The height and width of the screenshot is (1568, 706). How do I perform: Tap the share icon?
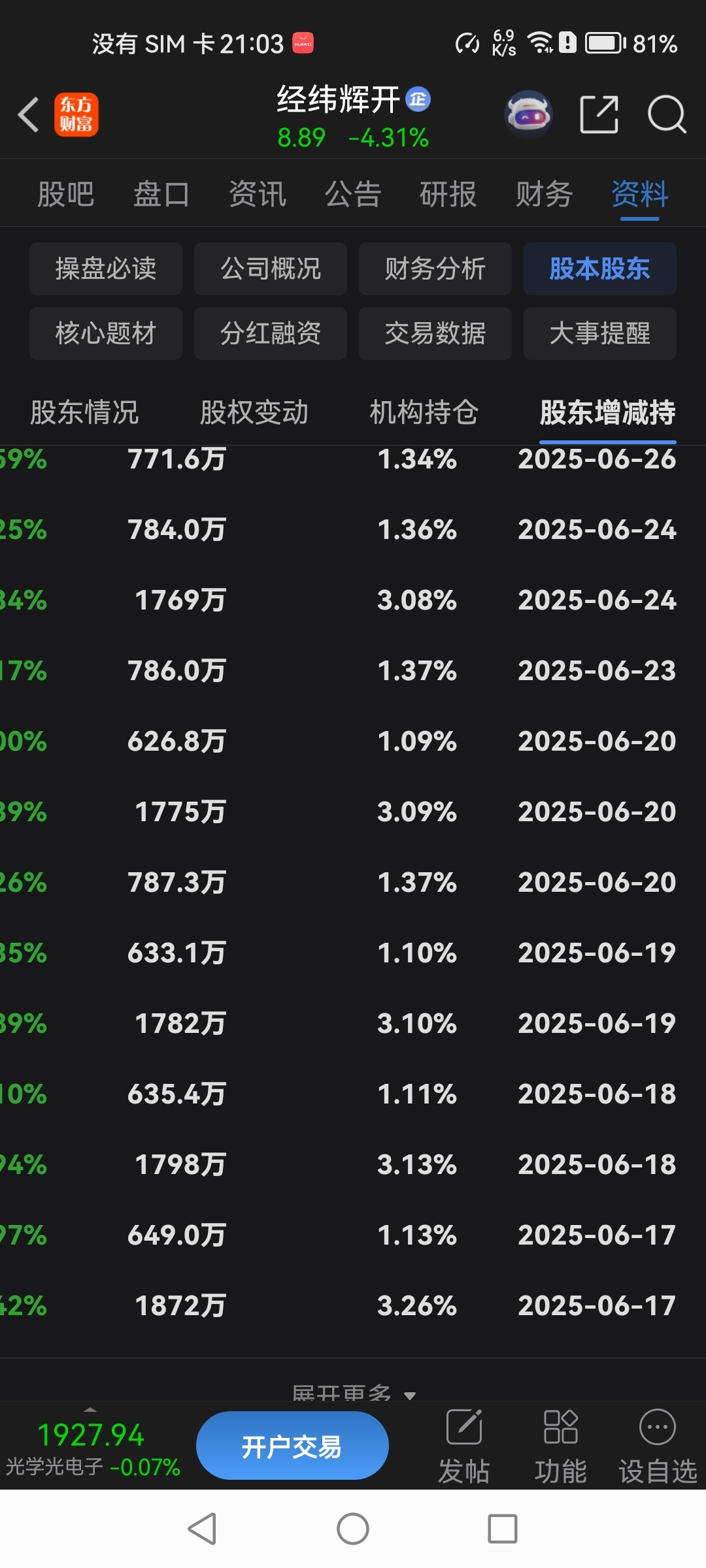coord(599,115)
